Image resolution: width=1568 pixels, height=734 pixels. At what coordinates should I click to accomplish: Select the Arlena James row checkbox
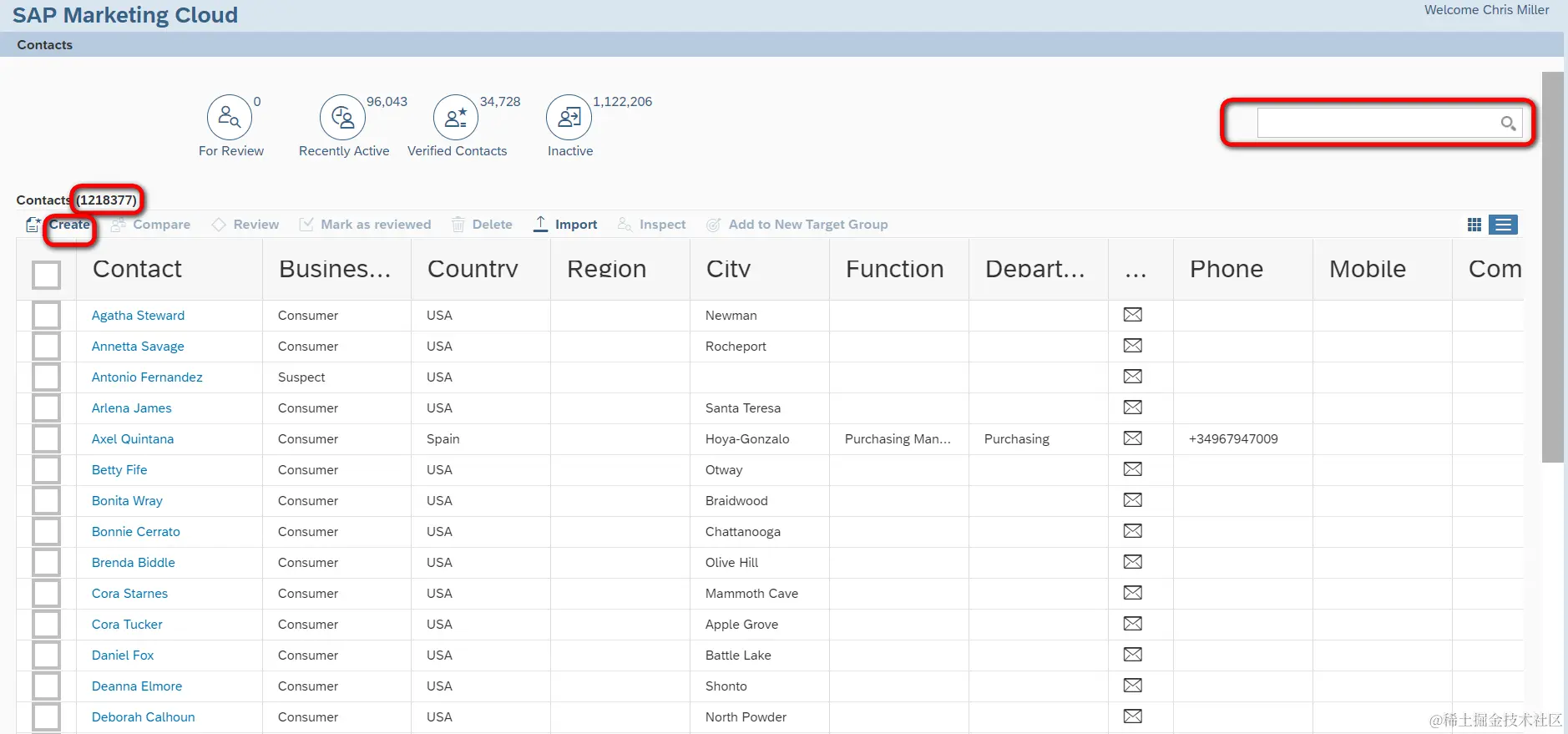[x=46, y=408]
